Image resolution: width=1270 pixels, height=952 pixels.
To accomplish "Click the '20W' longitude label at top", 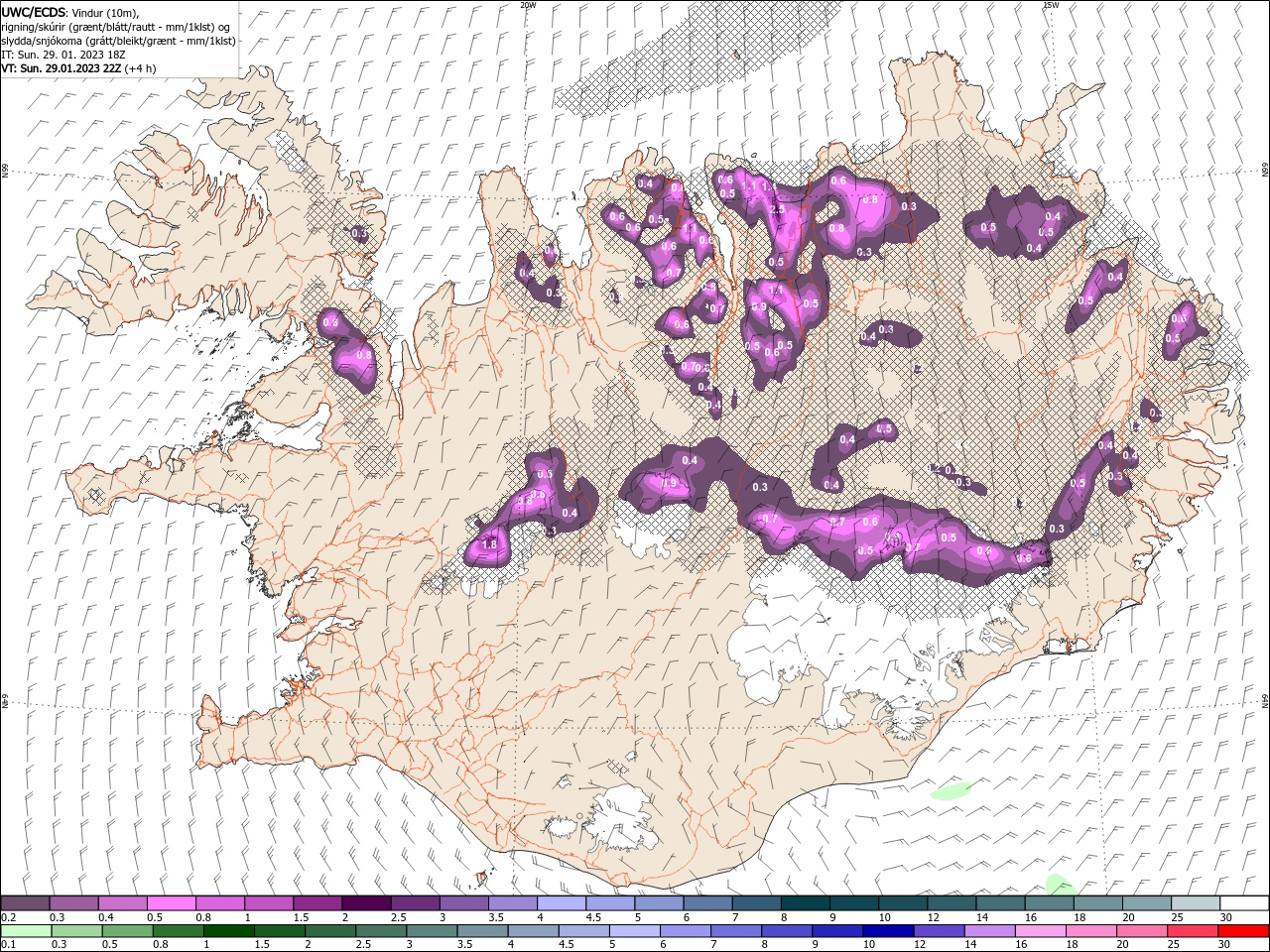I will [x=528, y=5].
